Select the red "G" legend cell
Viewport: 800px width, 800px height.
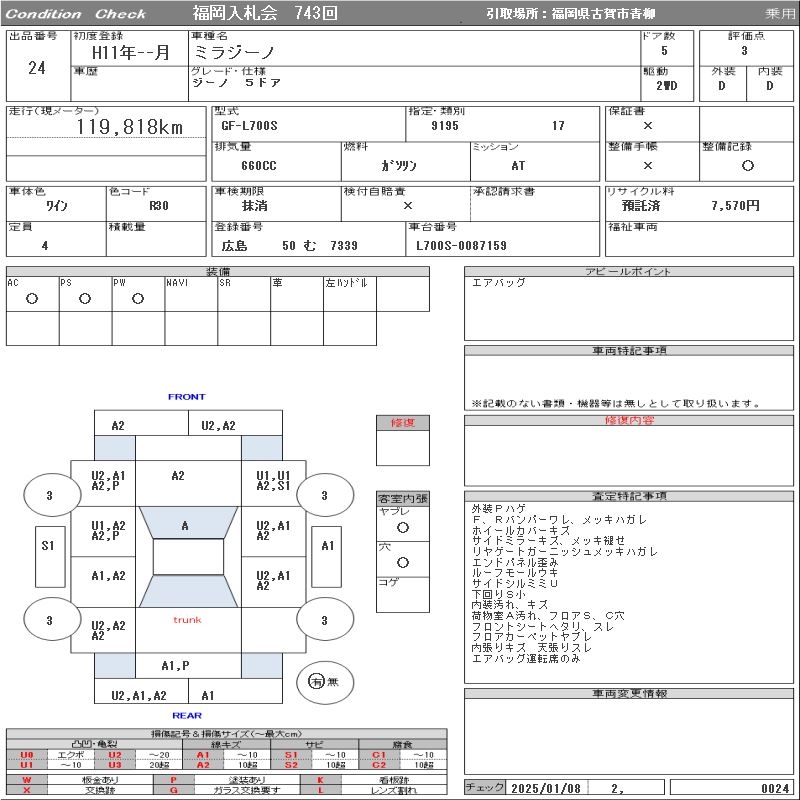173,790
